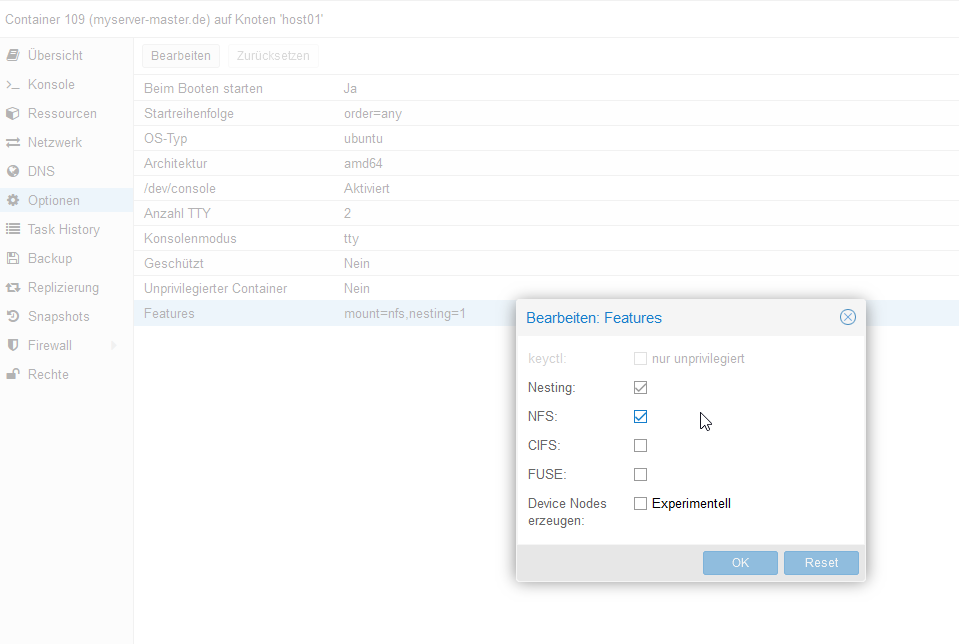The height and width of the screenshot is (644, 959).
Task: Click the Übersicht book icon
Action: point(13,55)
